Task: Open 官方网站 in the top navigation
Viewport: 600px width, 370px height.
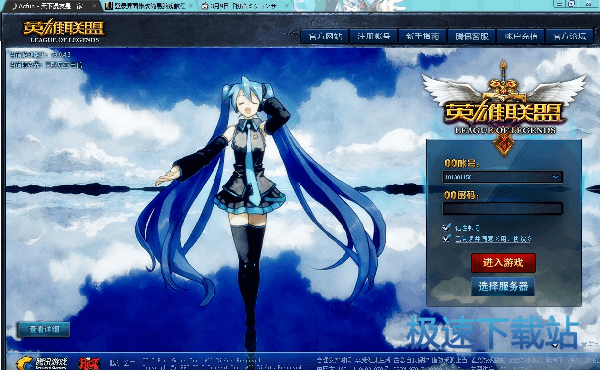Action: tap(325, 36)
